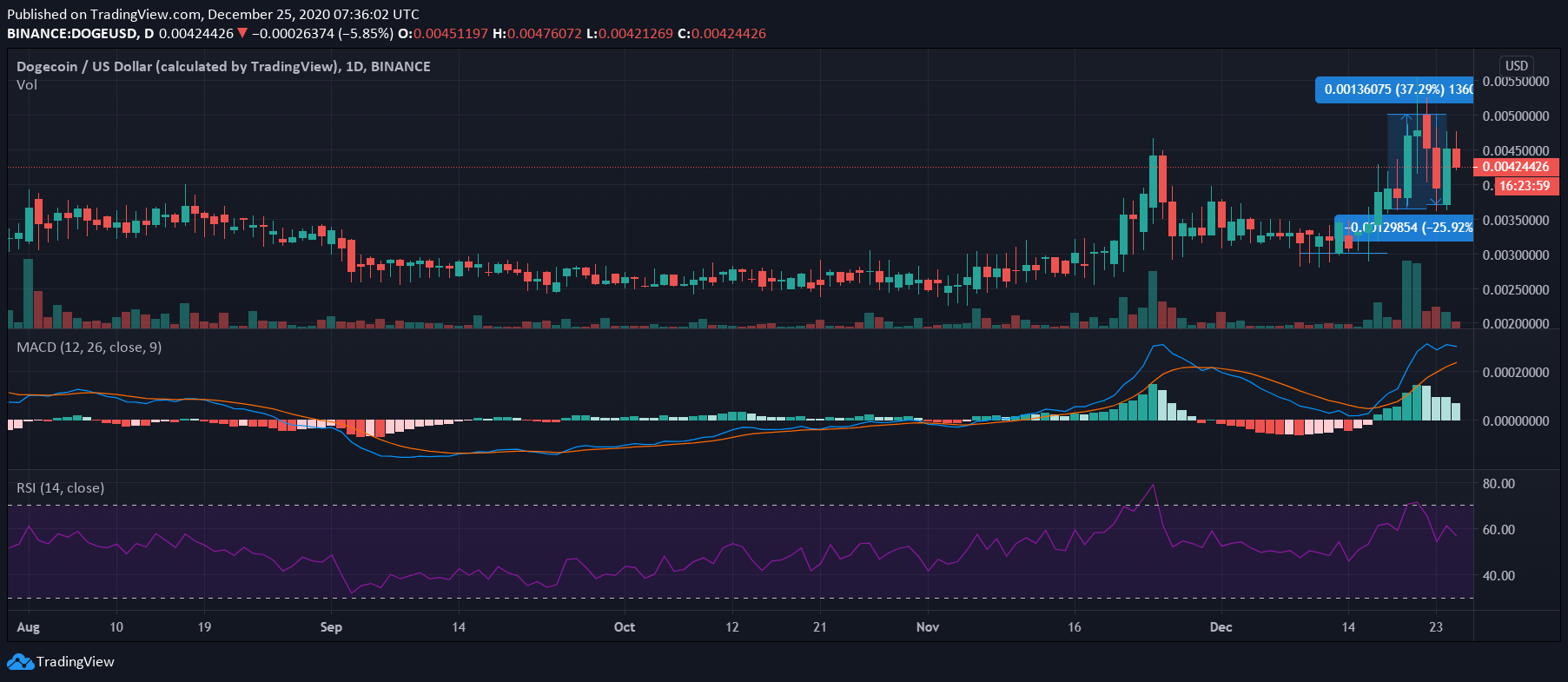Click the TradingView cloud logo icon
The image size is (1568, 682).
click(x=20, y=662)
